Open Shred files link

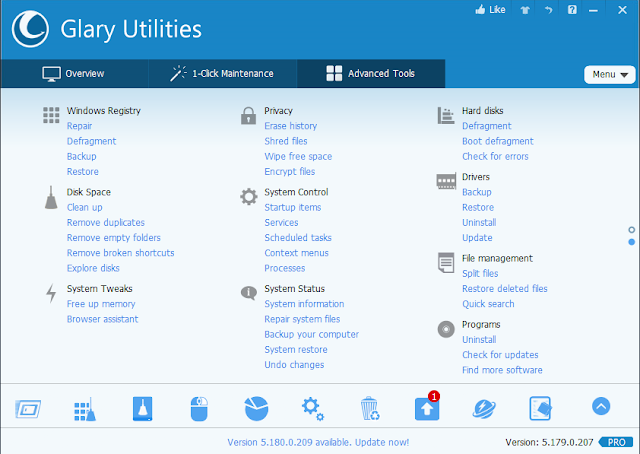(x=286, y=141)
